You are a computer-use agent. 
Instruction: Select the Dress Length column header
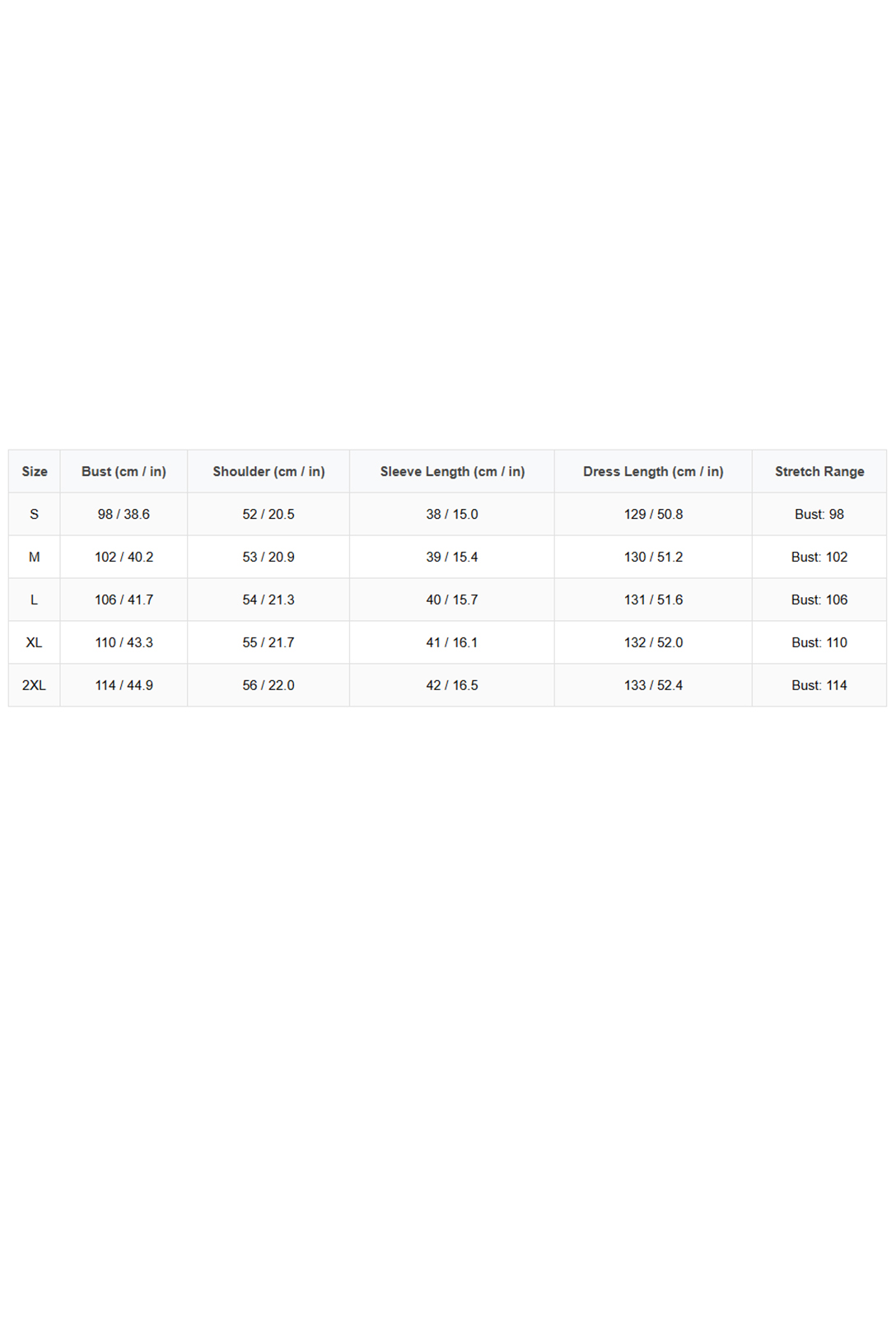(x=653, y=472)
